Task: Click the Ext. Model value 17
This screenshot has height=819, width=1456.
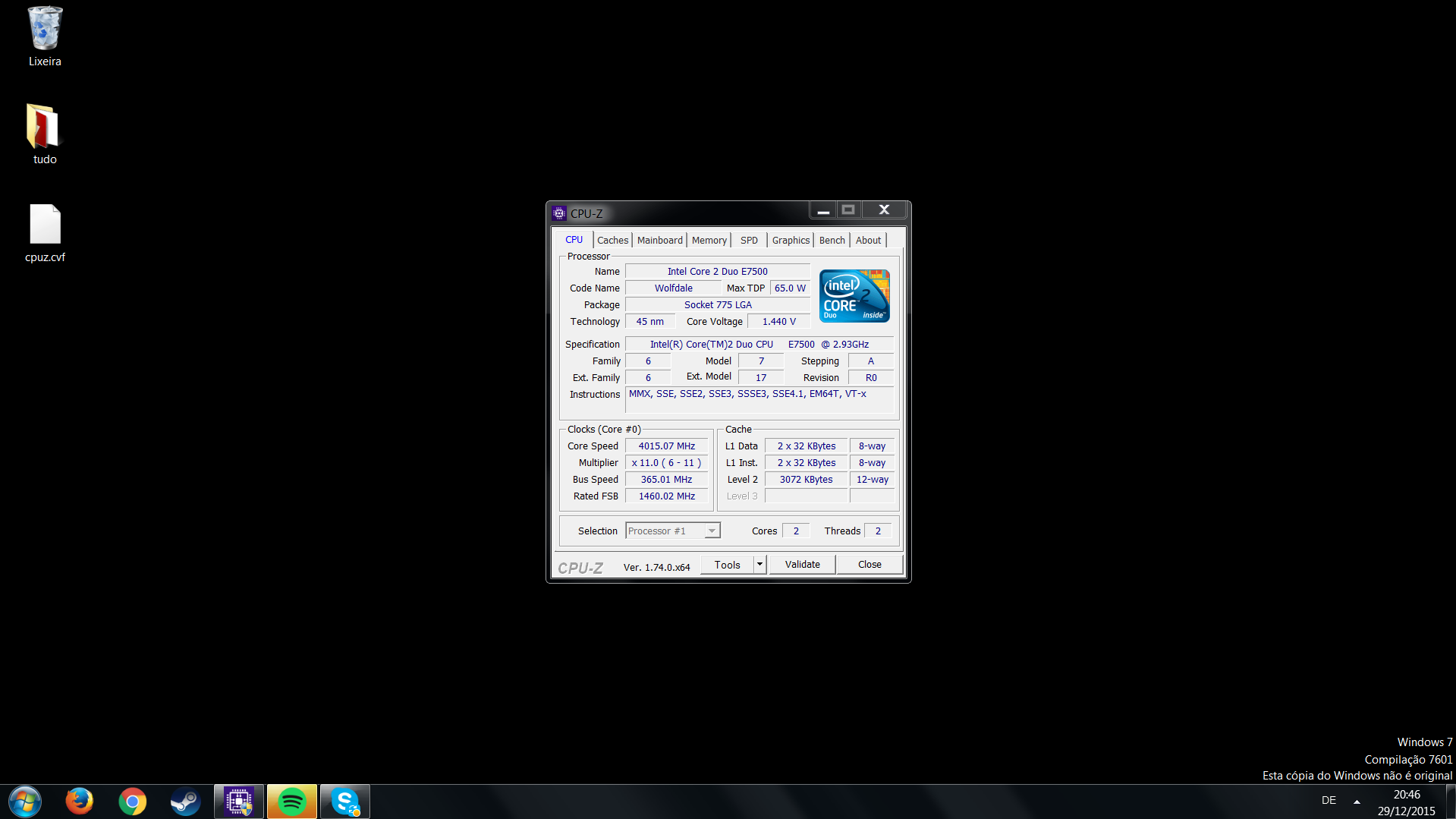Action: (x=760, y=378)
